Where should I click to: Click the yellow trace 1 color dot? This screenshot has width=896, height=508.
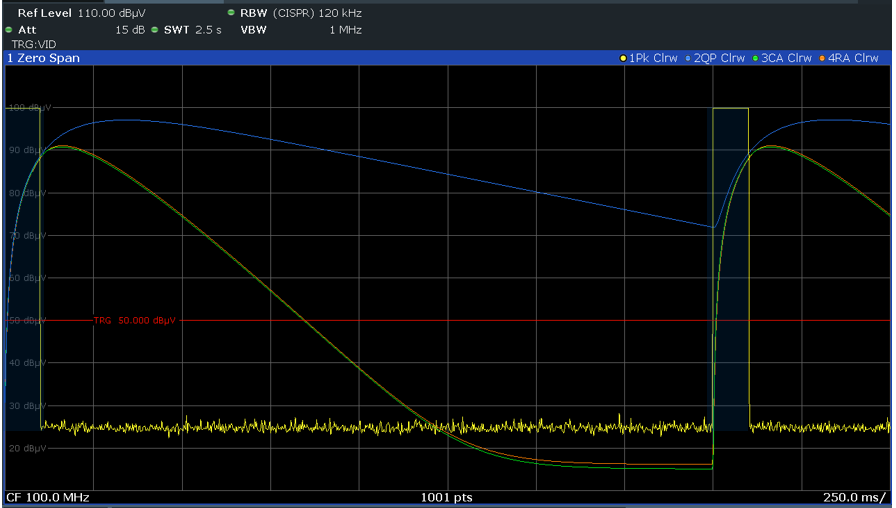[x=623, y=58]
